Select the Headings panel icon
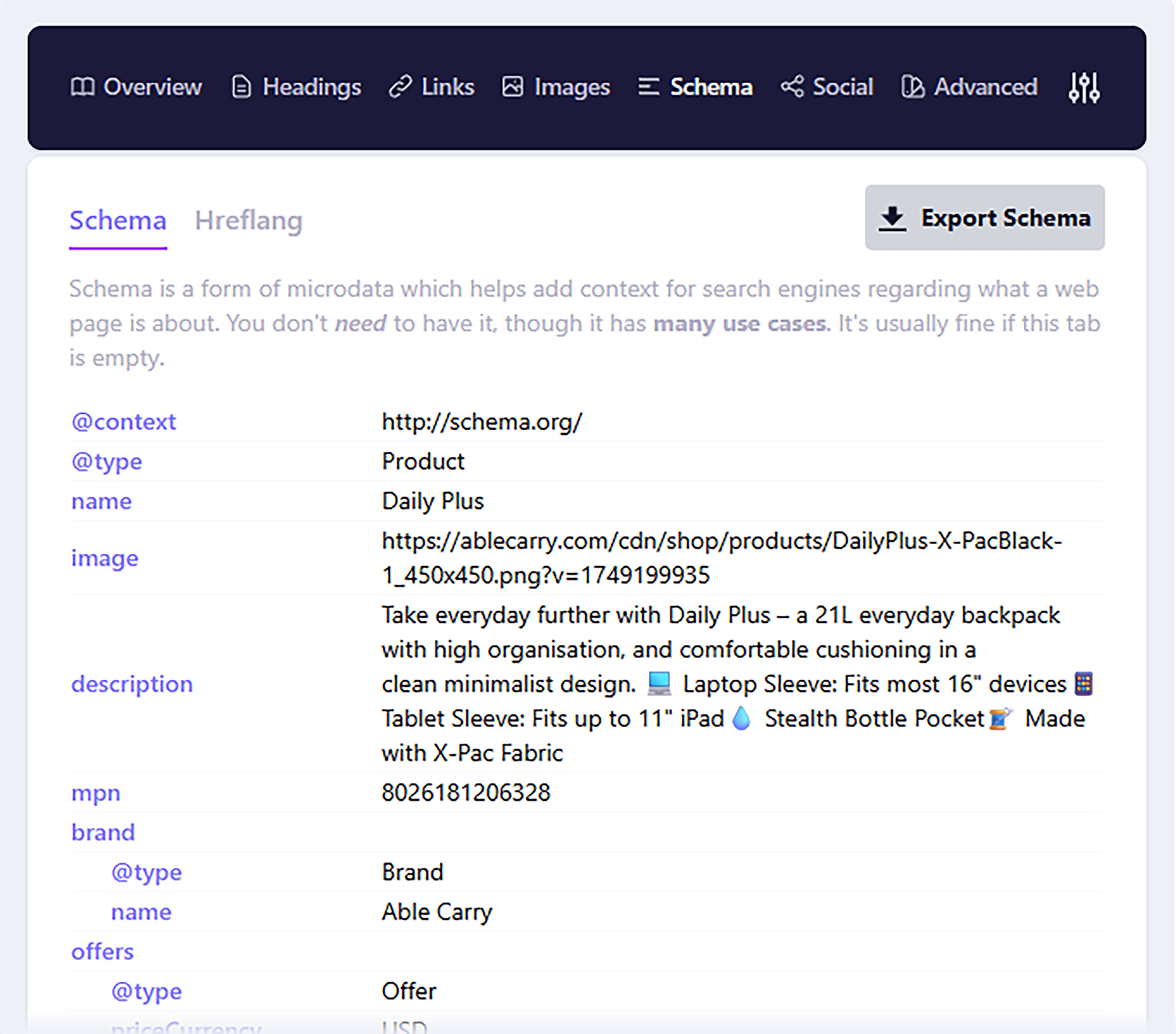 [x=240, y=87]
